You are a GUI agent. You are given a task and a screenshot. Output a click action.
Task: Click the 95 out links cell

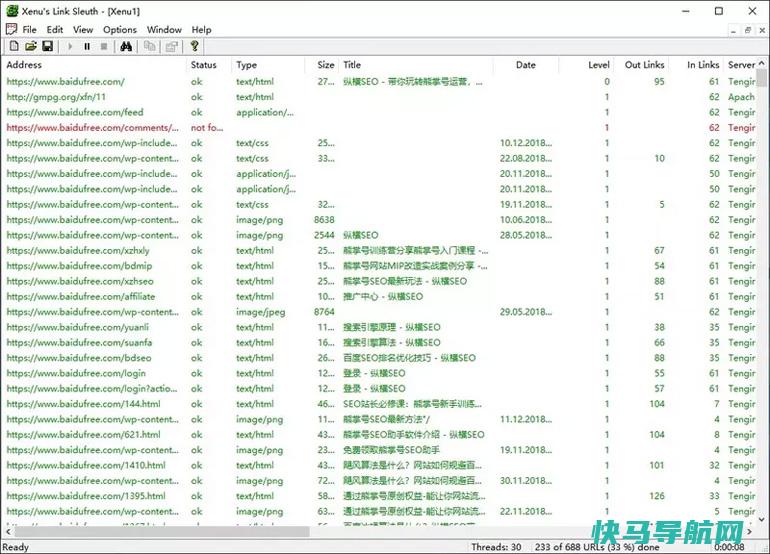point(659,82)
